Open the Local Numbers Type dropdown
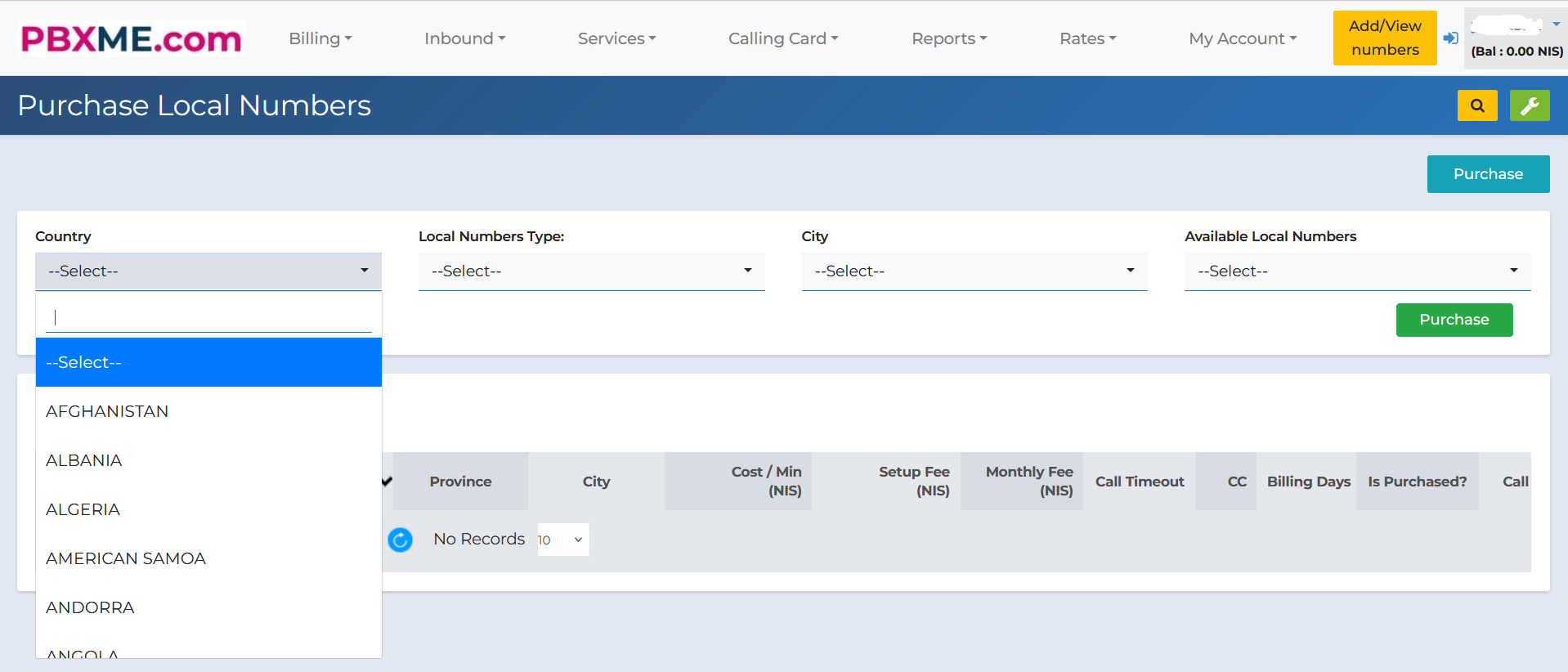 point(591,271)
